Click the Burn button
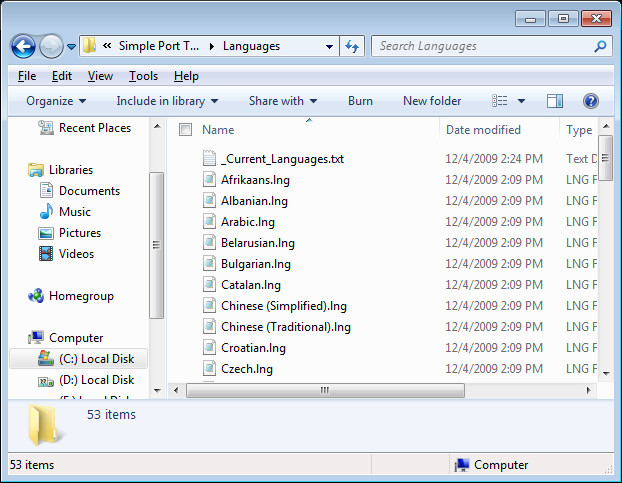 [360, 101]
